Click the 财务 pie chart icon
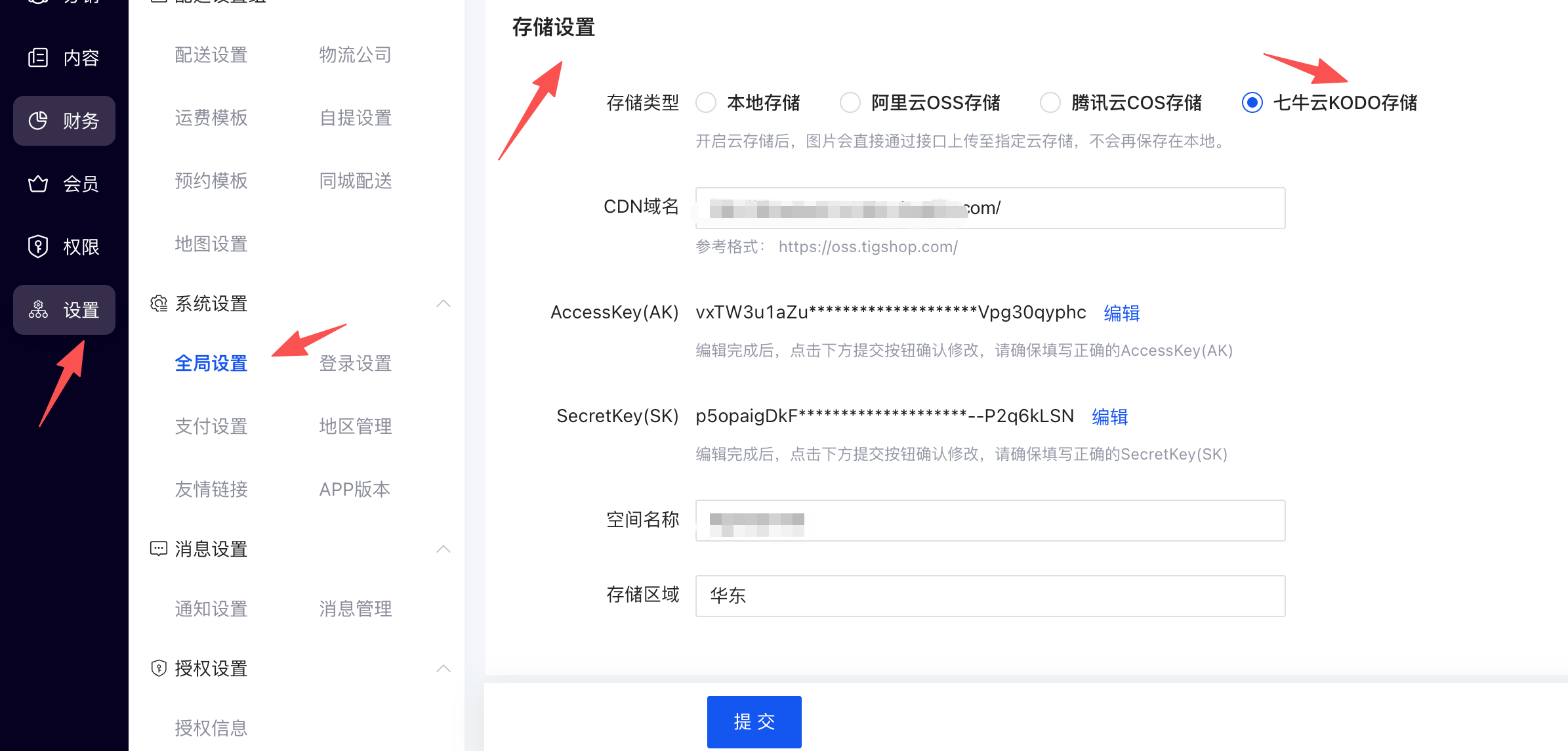1568x751 pixels. (38, 121)
